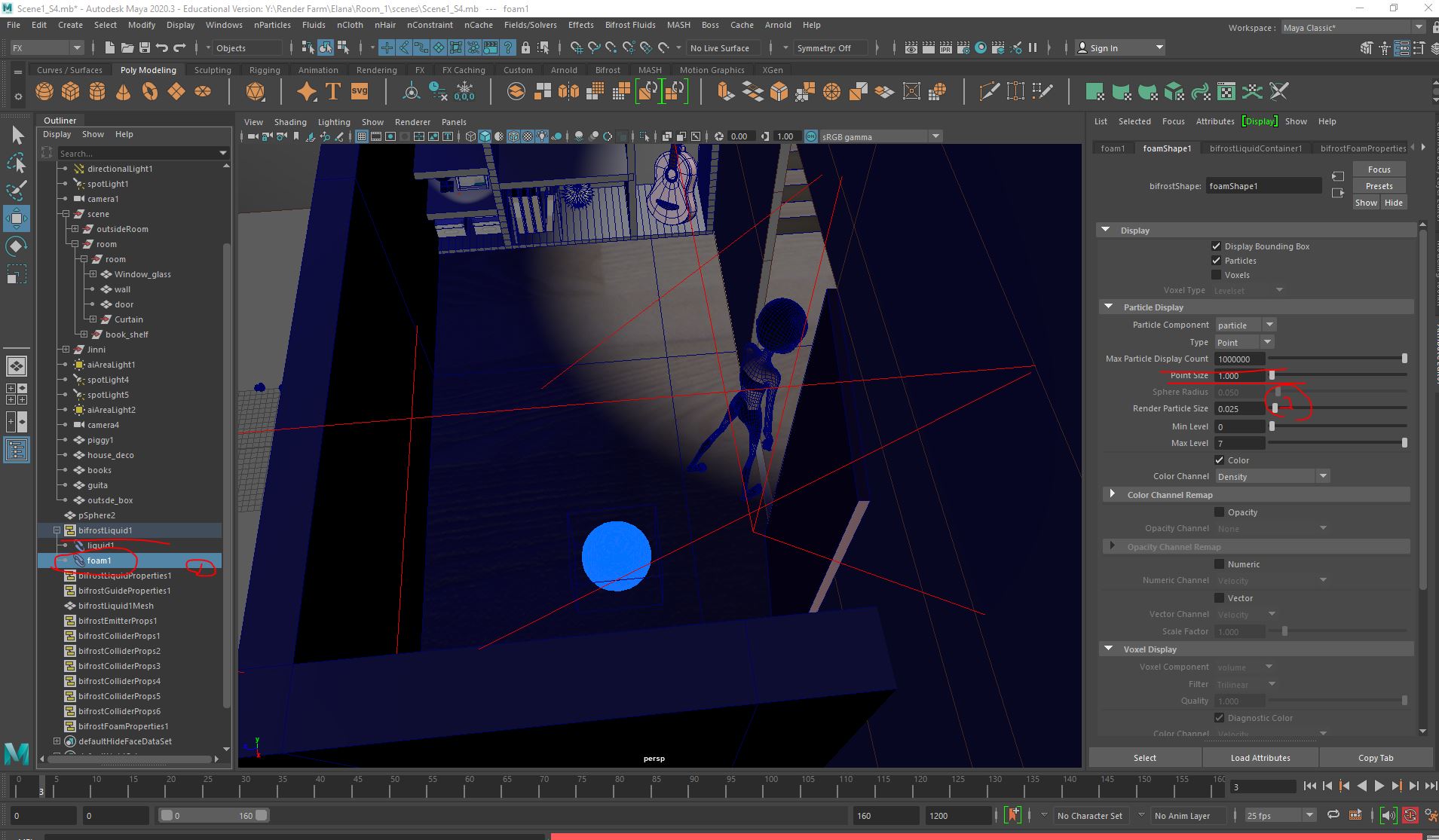Adjust the Point Size slider
Screen dimensions: 1439x840
coord(1272,375)
